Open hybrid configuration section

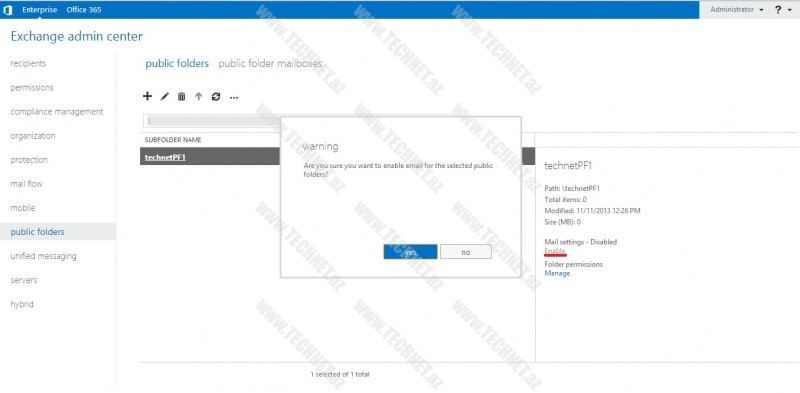click(22, 304)
